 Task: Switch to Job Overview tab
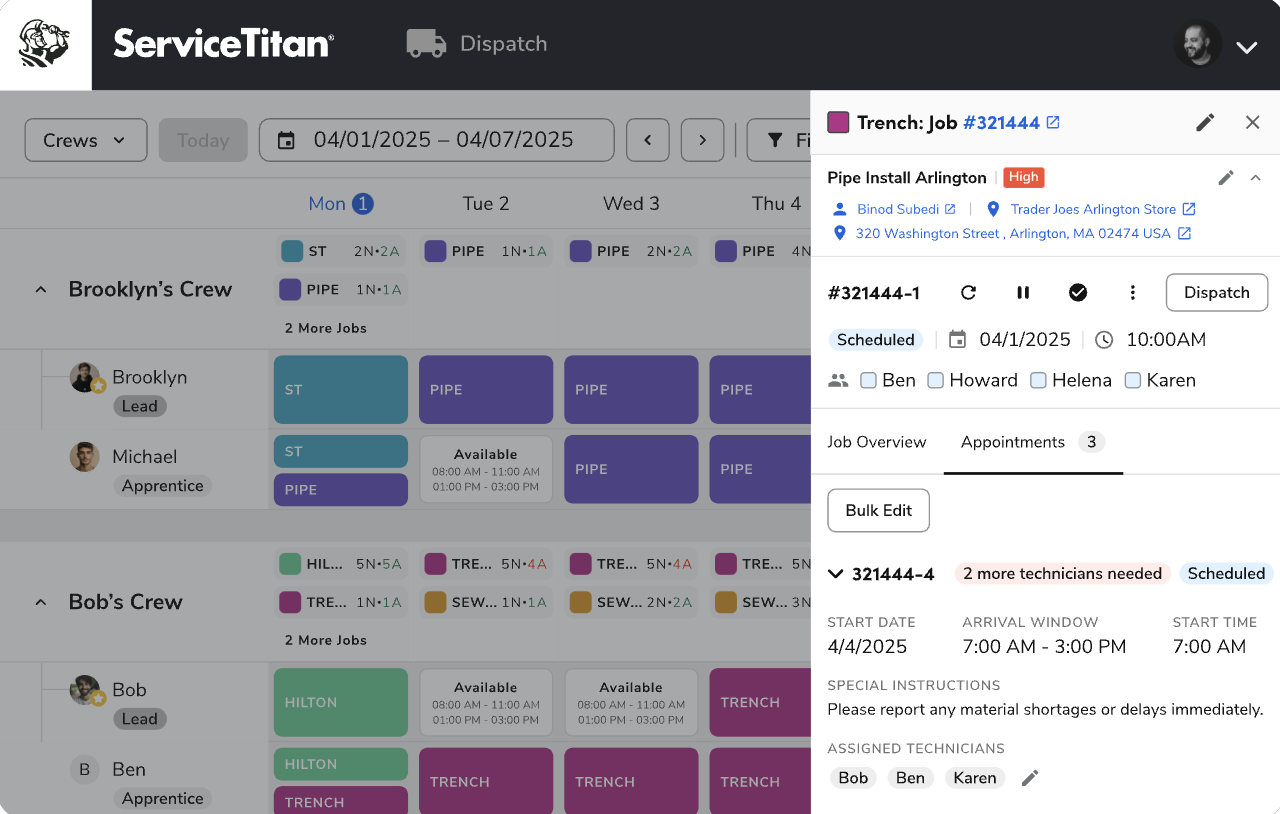coord(877,442)
